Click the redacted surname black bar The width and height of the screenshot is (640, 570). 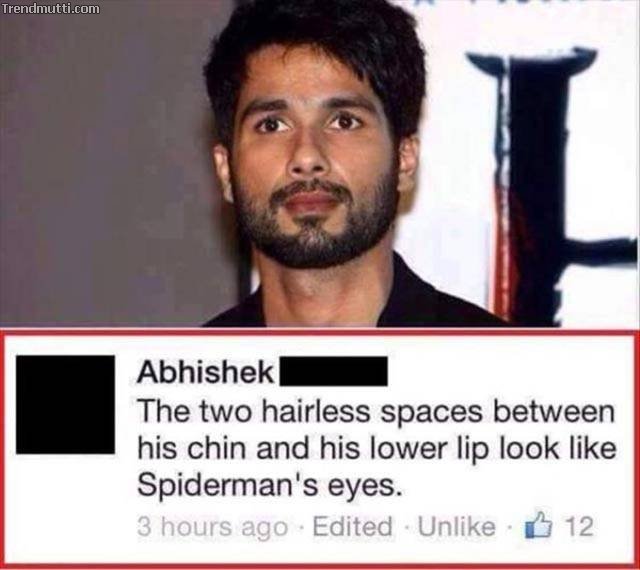click(x=333, y=371)
